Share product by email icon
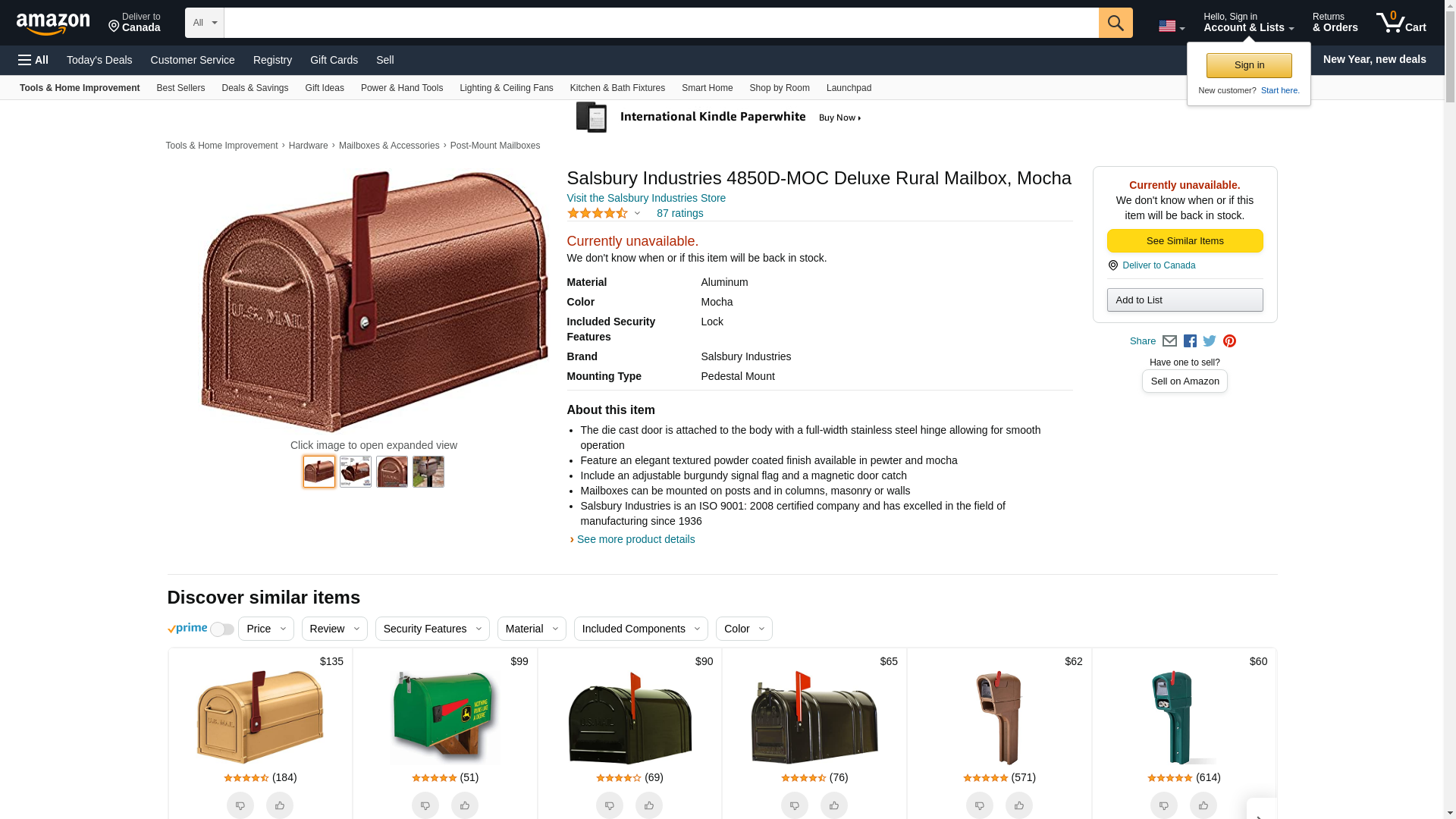This screenshot has height=819, width=1456. click(1169, 341)
